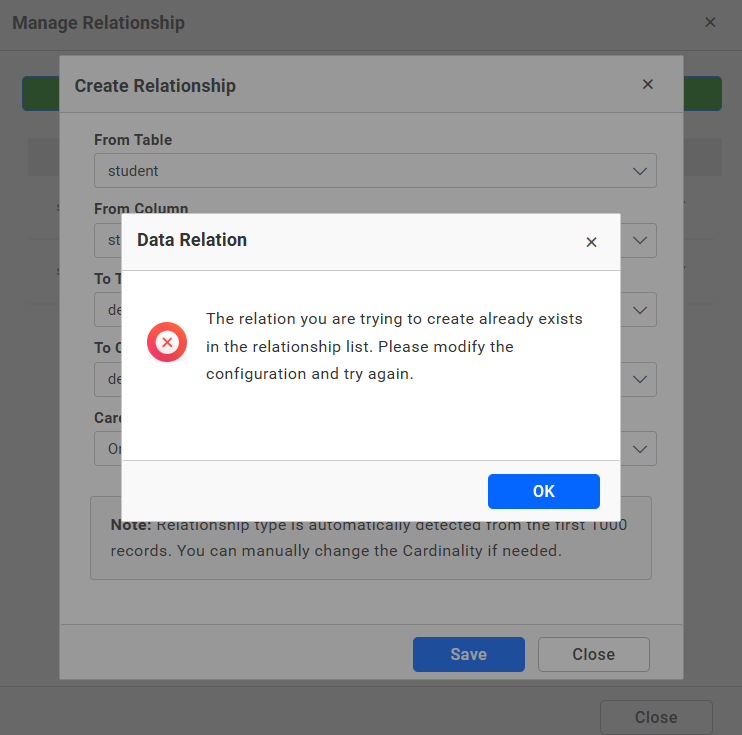
Task: Click the Data Relation dialog title
Action: point(192,240)
